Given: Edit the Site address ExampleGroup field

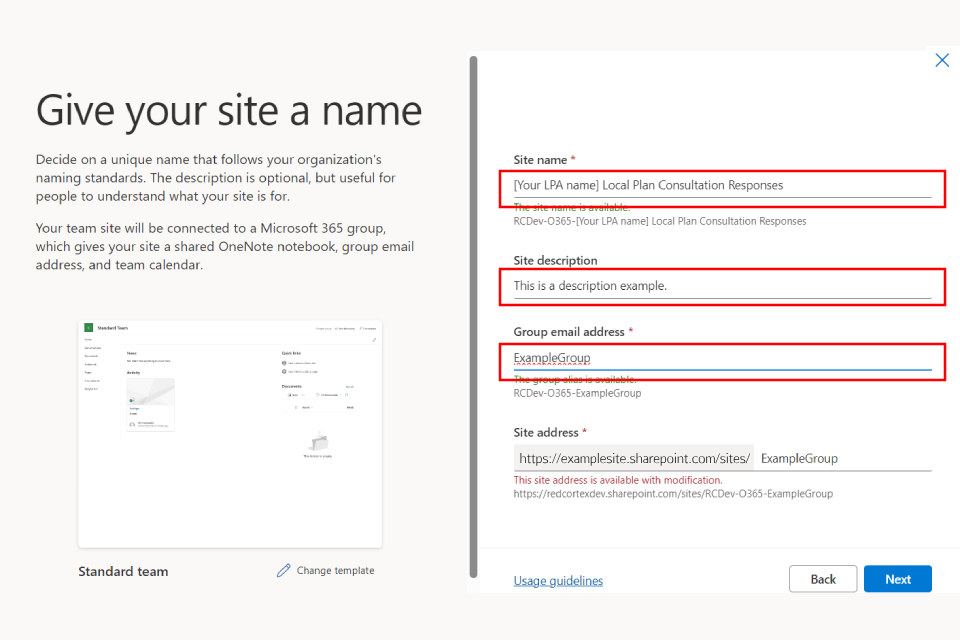Looking at the screenshot, I should tap(842, 458).
